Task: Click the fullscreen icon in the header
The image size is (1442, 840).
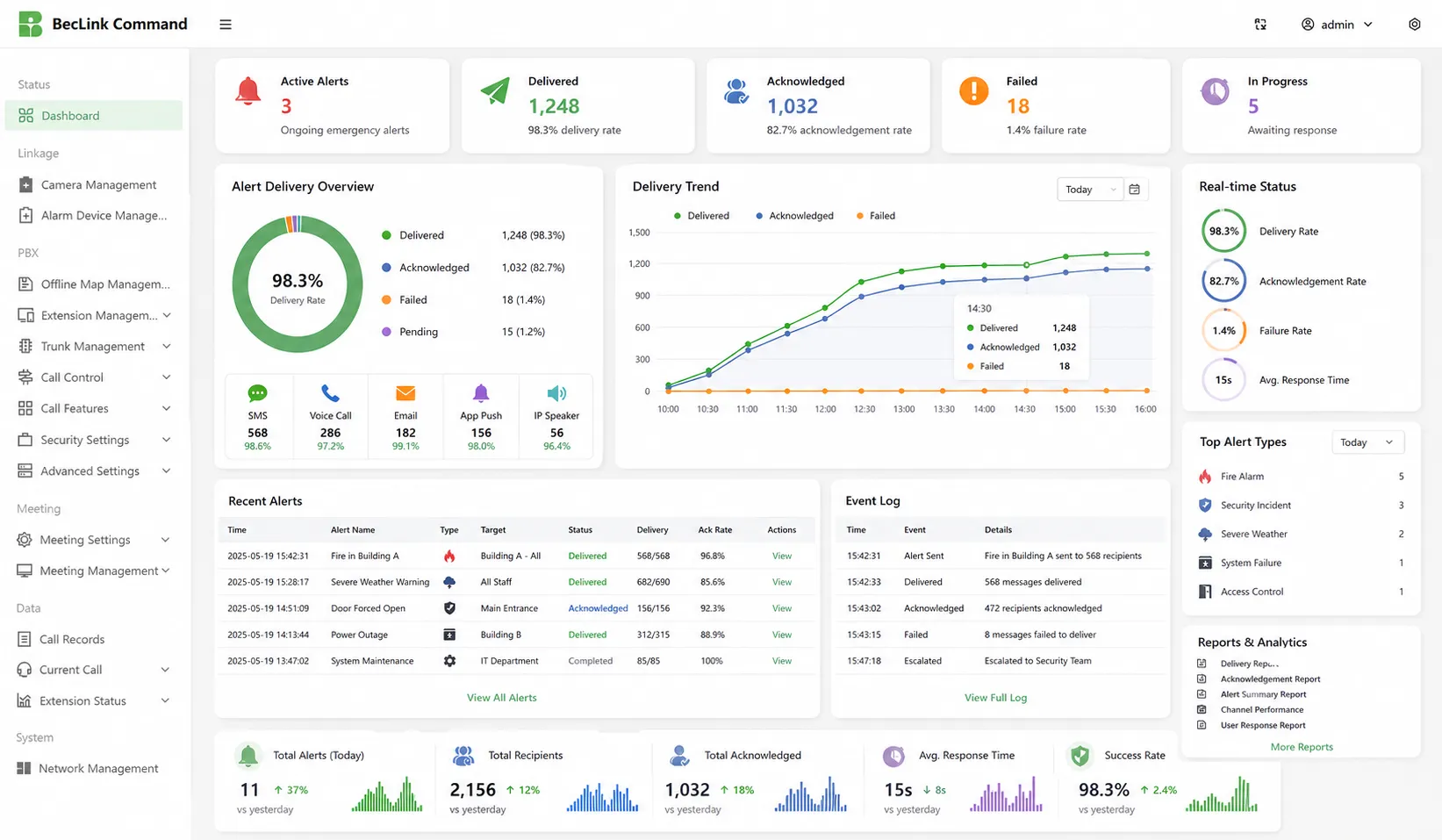Action: click(1260, 25)
